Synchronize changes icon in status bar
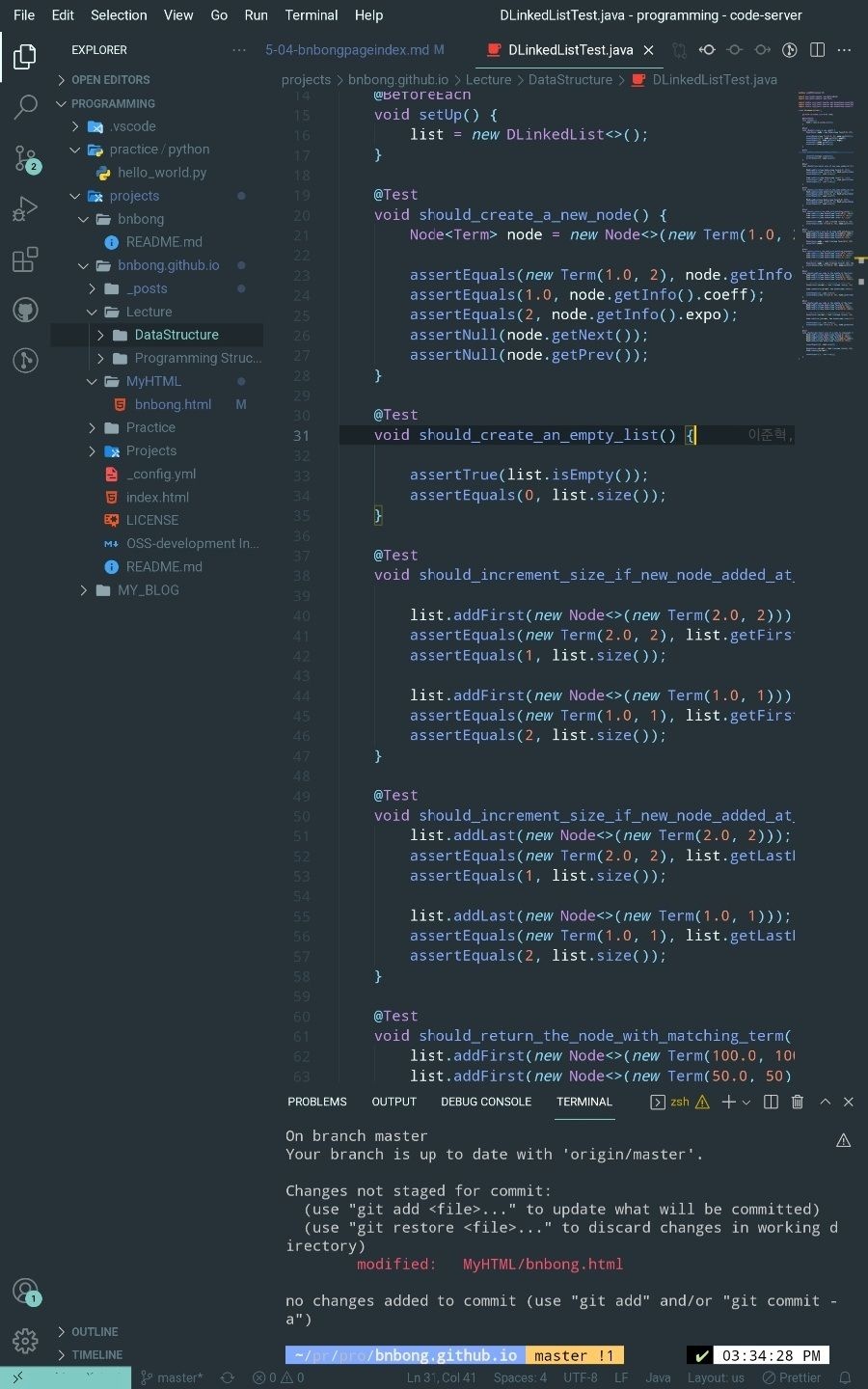This screenshot has width=868, height=1389. (x=228, y=1378)
